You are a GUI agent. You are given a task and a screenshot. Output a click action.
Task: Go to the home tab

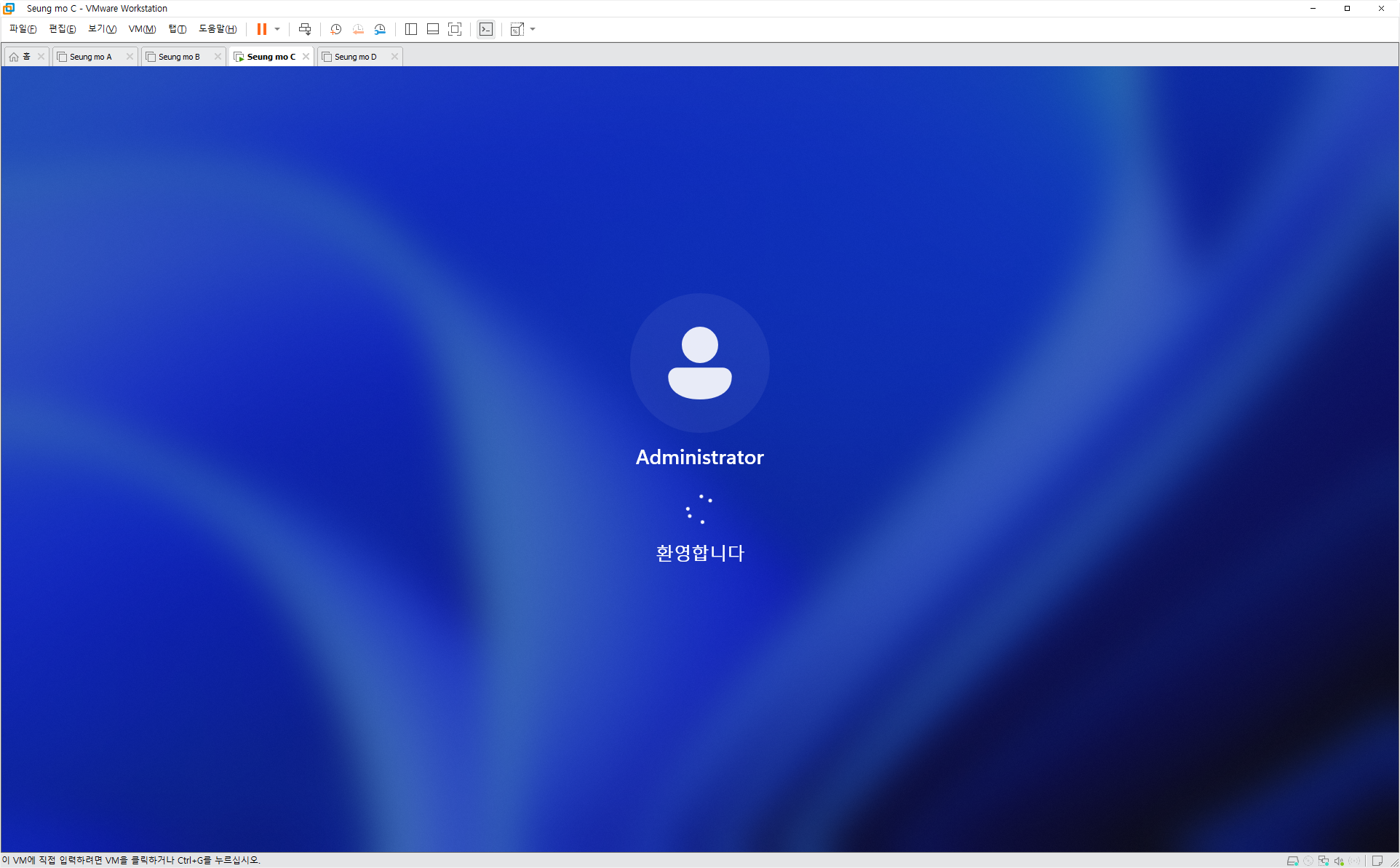pos(20,57)
